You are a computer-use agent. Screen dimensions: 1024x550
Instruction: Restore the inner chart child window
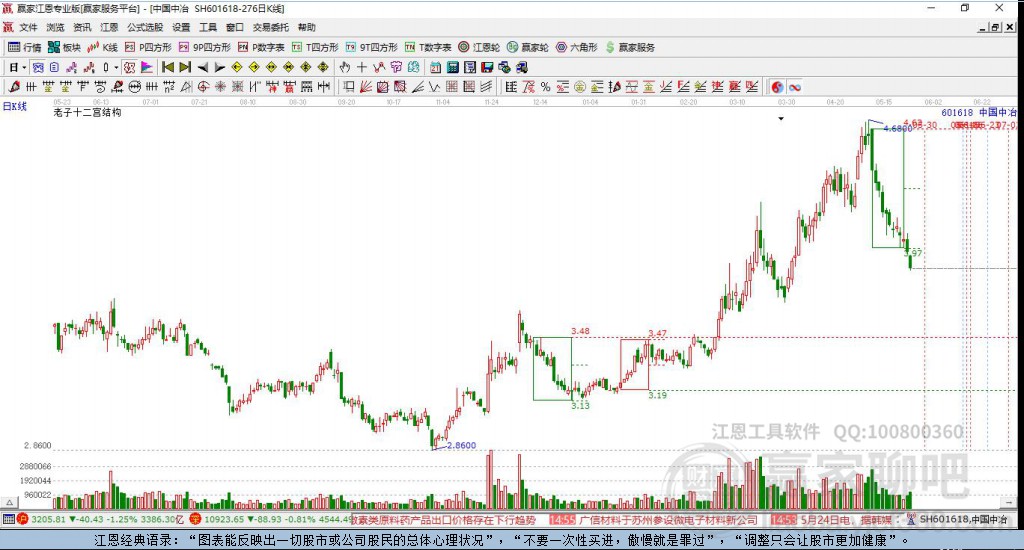[996, 27]
